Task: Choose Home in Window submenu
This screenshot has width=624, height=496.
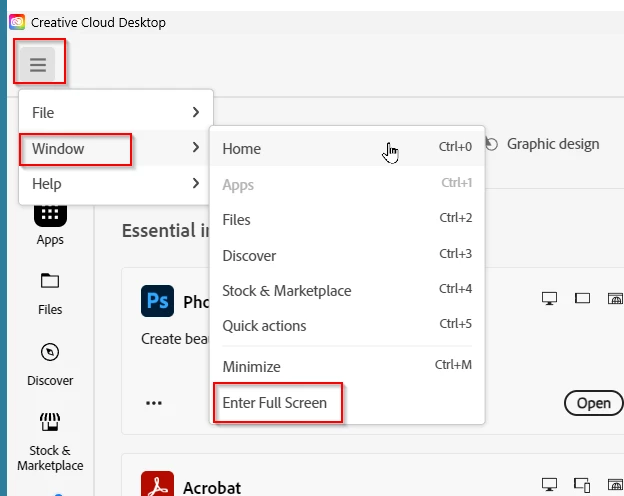Action: pos(347,148)
